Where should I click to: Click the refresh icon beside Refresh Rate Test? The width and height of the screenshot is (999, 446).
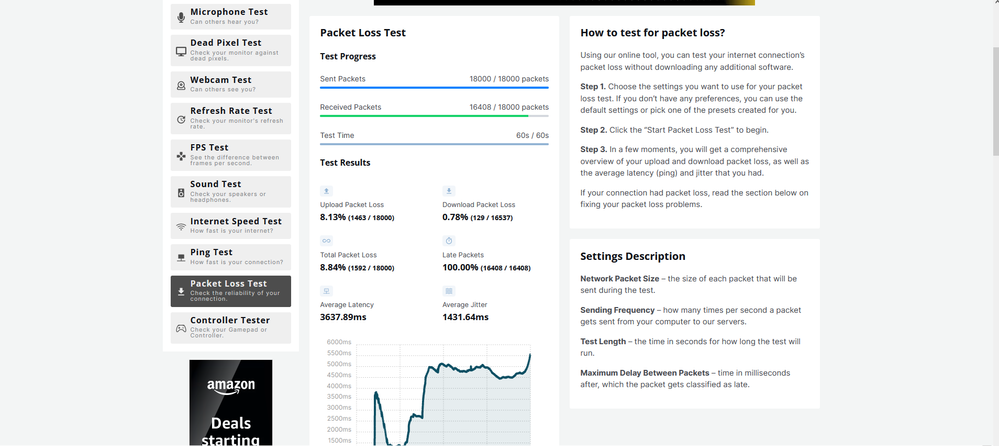(x=181, y=119)
